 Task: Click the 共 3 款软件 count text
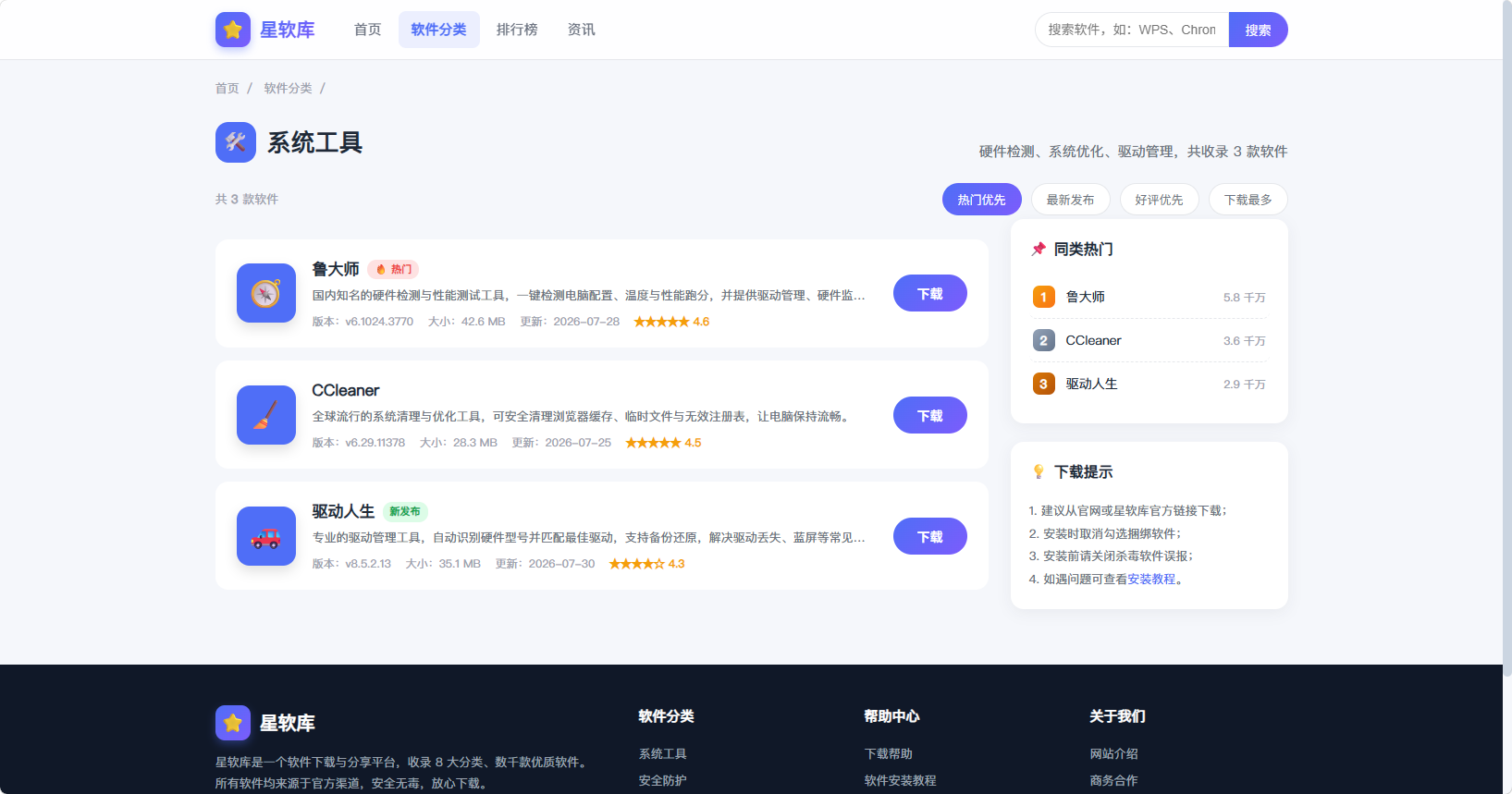(x=247, y=200)
